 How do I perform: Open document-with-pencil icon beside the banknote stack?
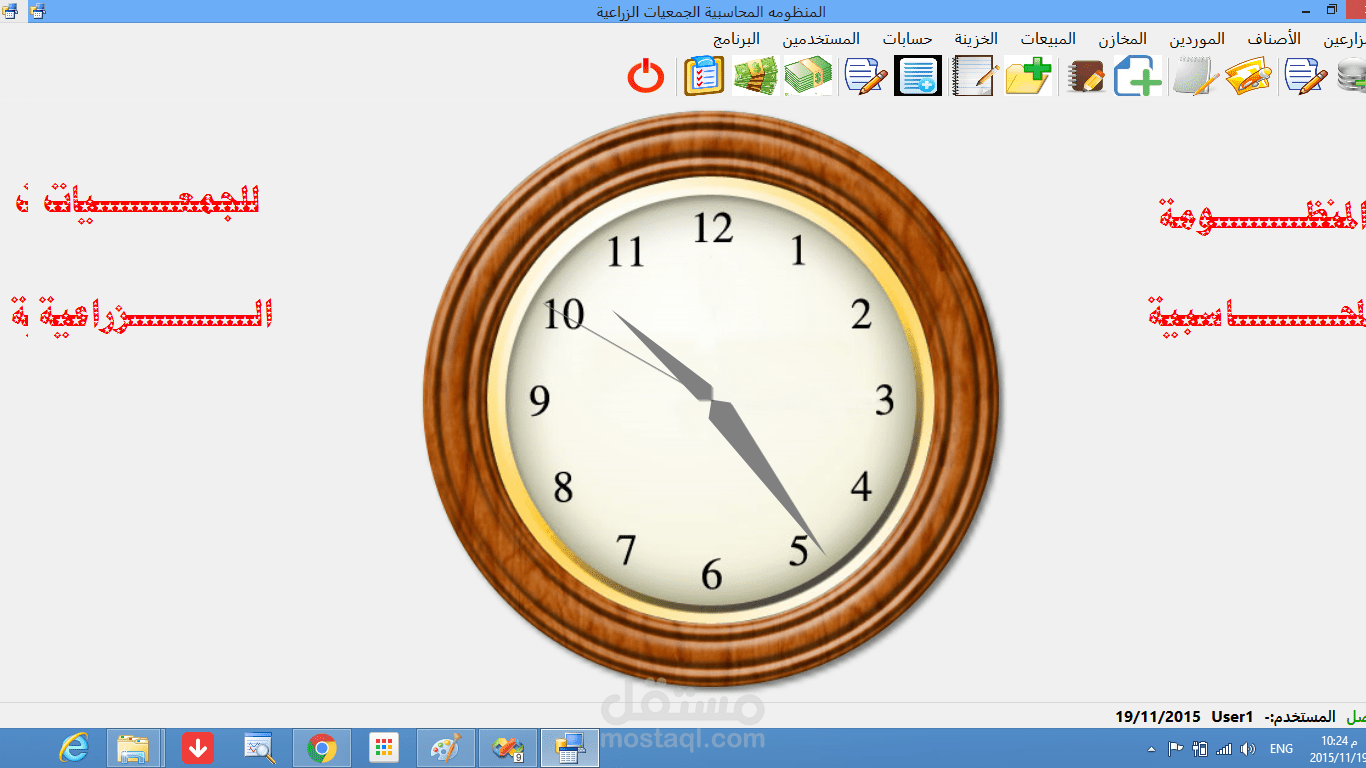point(865,76)
